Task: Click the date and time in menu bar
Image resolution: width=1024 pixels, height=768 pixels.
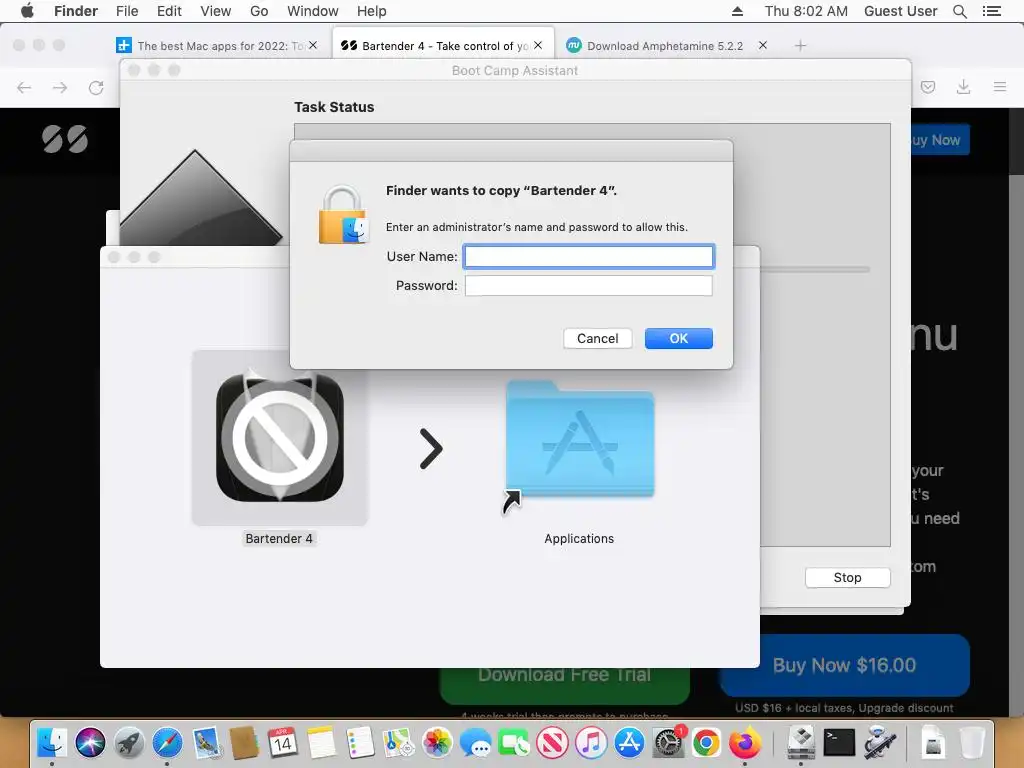Action: [806, 11]
